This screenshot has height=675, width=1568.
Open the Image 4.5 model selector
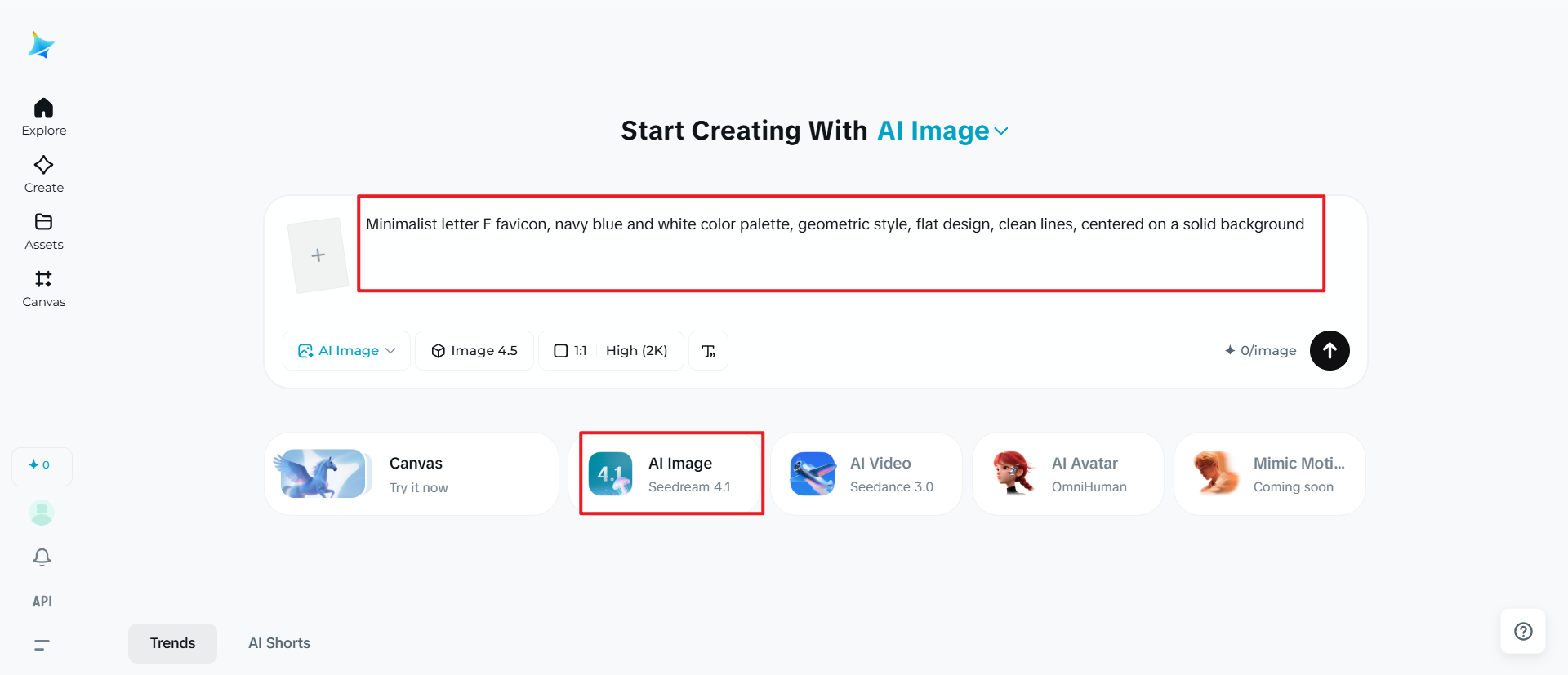tap(474, 351)
